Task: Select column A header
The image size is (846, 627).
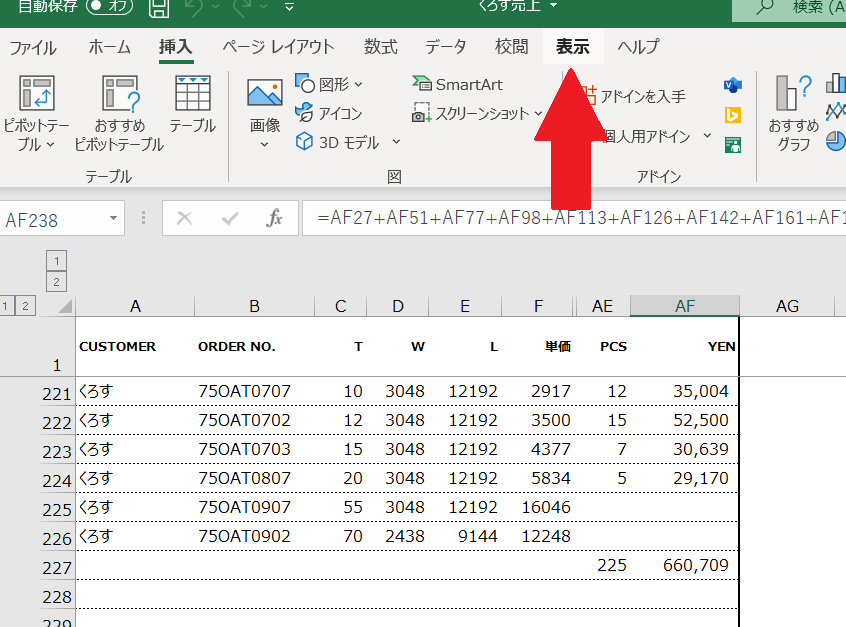Action: pos(135,306)
